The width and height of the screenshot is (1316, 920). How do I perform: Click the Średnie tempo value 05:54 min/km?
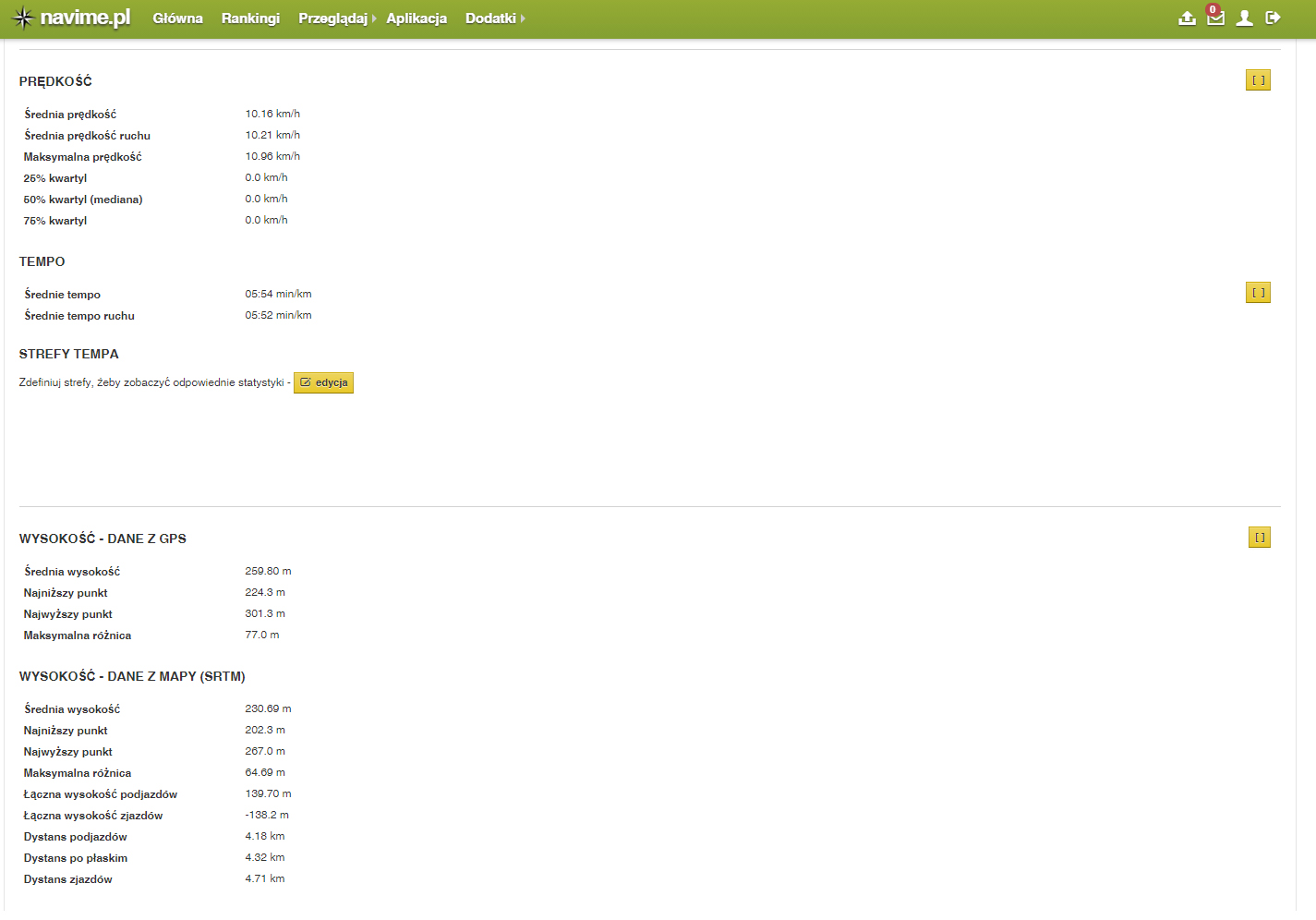coord(278,294)
